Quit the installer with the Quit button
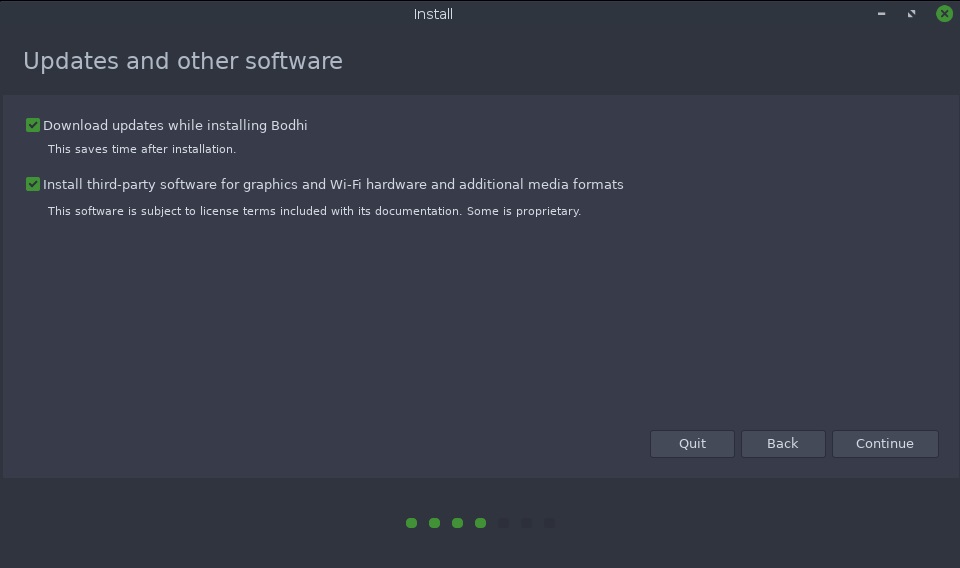960x568 pixels. [692, 444]
